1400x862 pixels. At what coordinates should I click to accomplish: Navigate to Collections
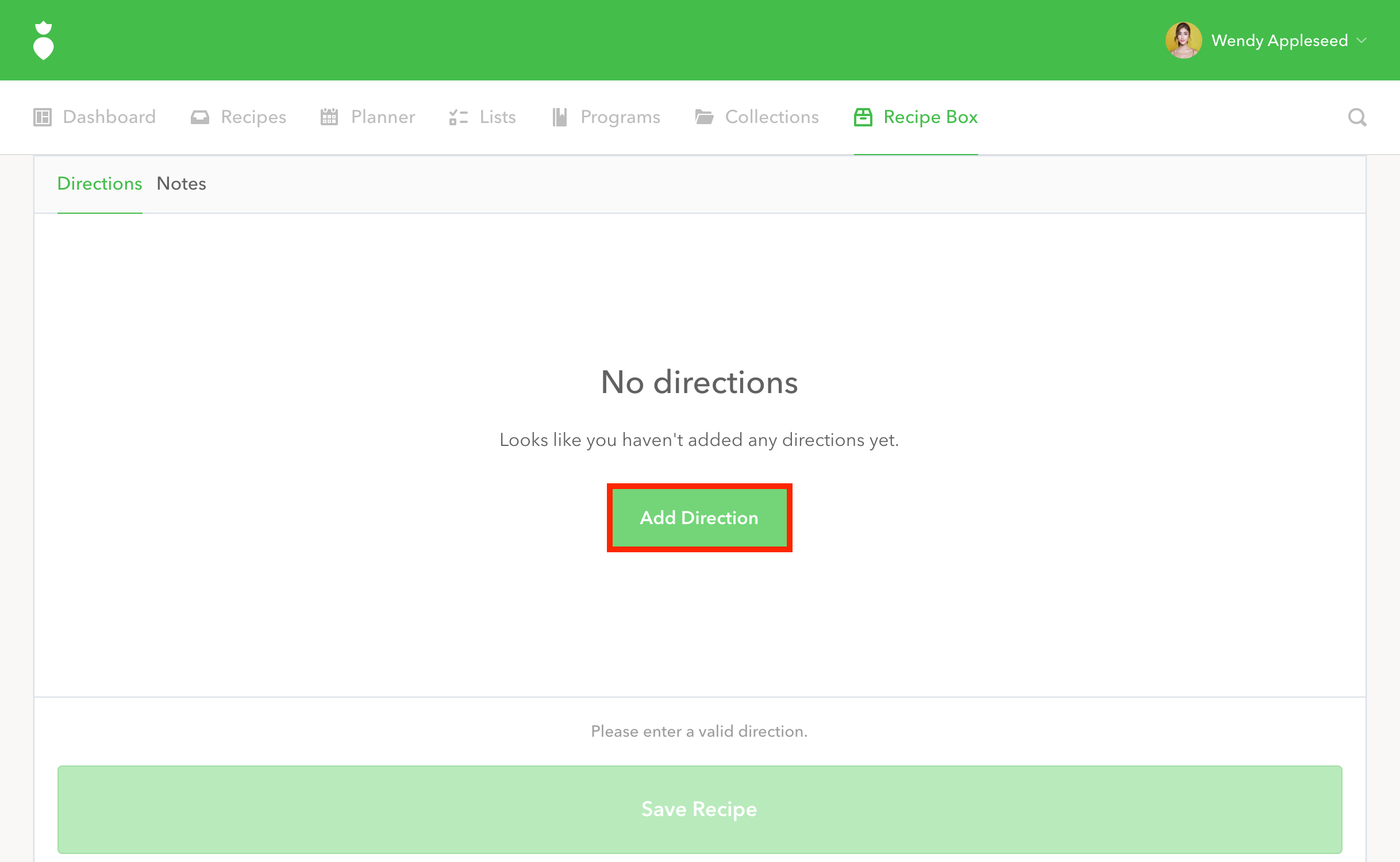[x=771, y=117]
